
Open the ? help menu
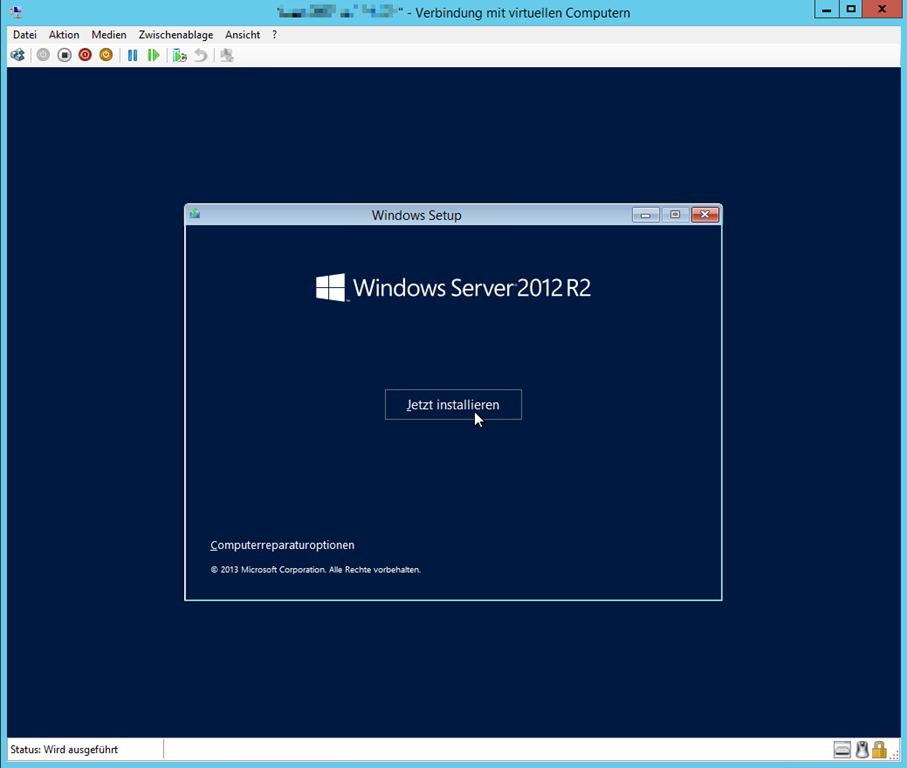tap(275, 34)
